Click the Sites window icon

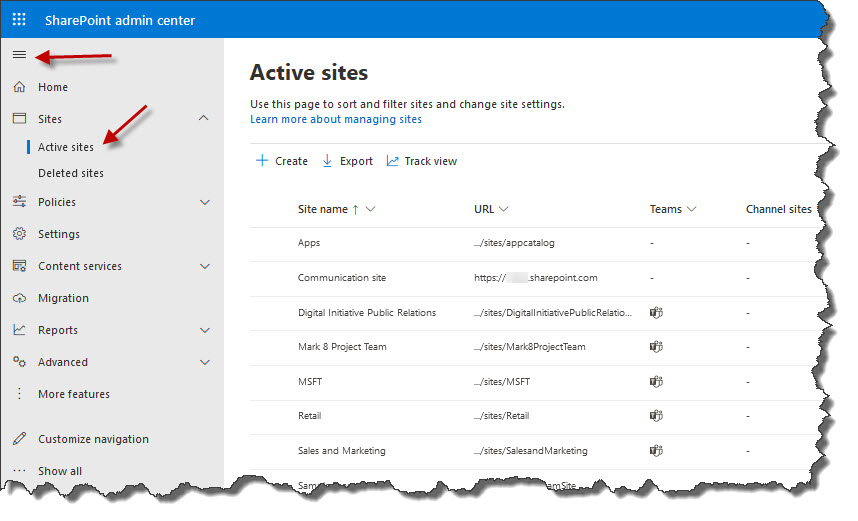pos(19,118)
